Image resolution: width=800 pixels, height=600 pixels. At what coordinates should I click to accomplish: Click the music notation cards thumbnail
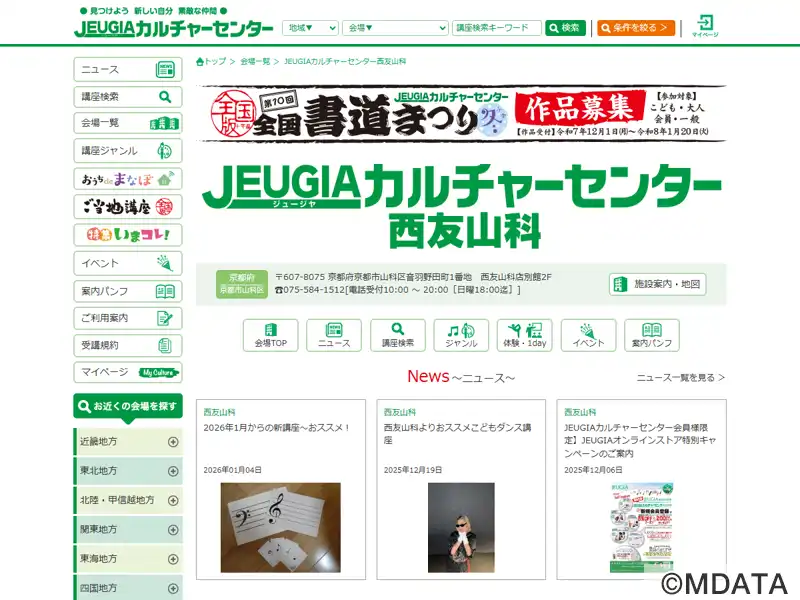point(281,528)
